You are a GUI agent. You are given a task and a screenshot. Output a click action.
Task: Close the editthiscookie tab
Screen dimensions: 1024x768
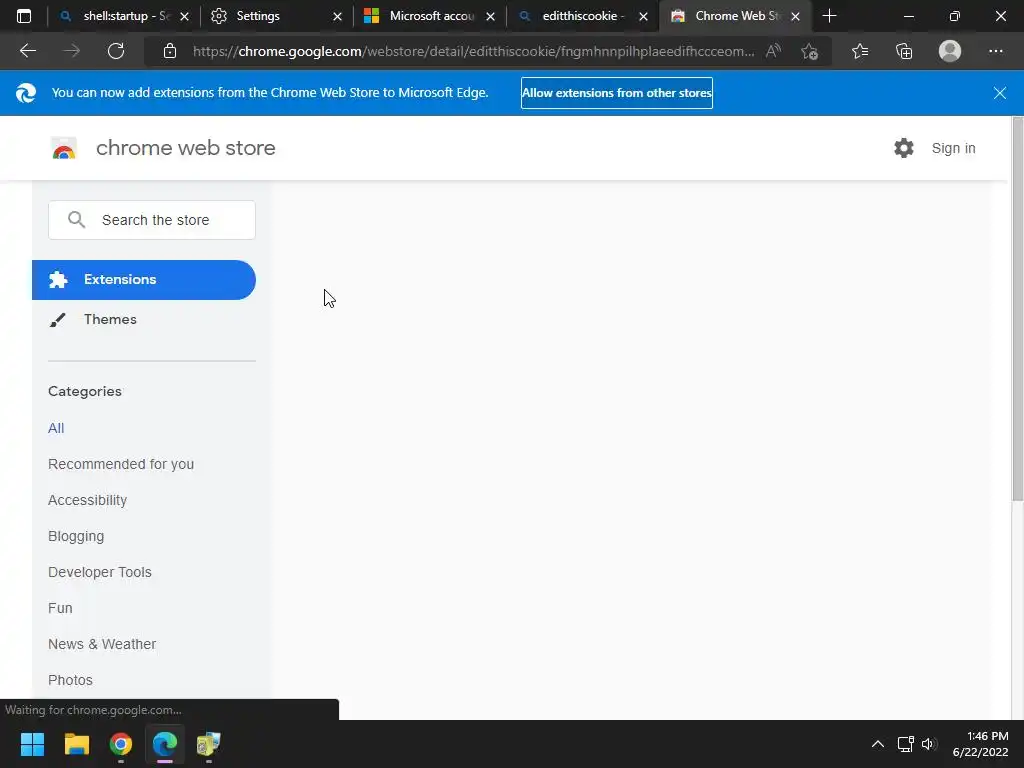[643, 16]
